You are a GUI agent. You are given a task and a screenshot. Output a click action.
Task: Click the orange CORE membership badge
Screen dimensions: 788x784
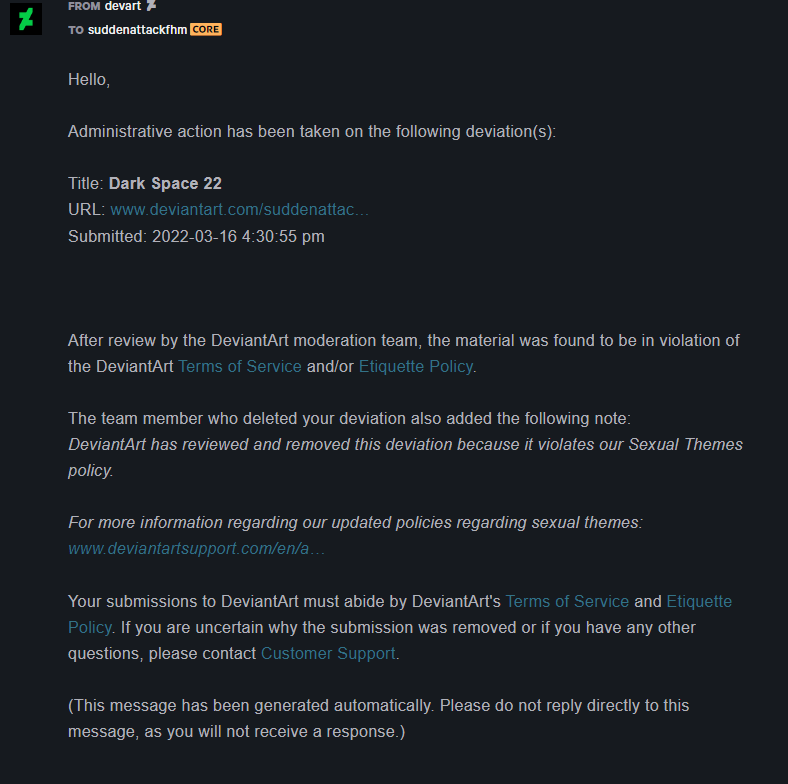pyautogui.click(x=206, y=30)
